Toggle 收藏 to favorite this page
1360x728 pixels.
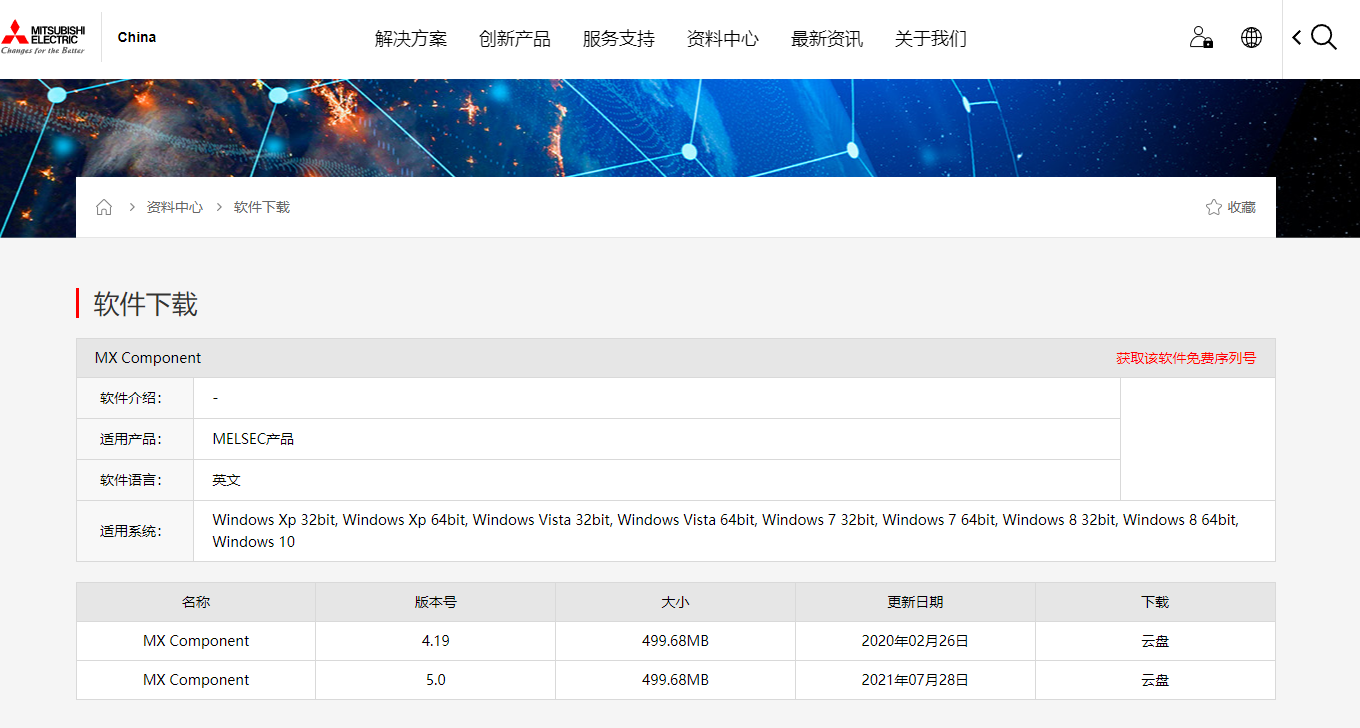coord(1243,206)
